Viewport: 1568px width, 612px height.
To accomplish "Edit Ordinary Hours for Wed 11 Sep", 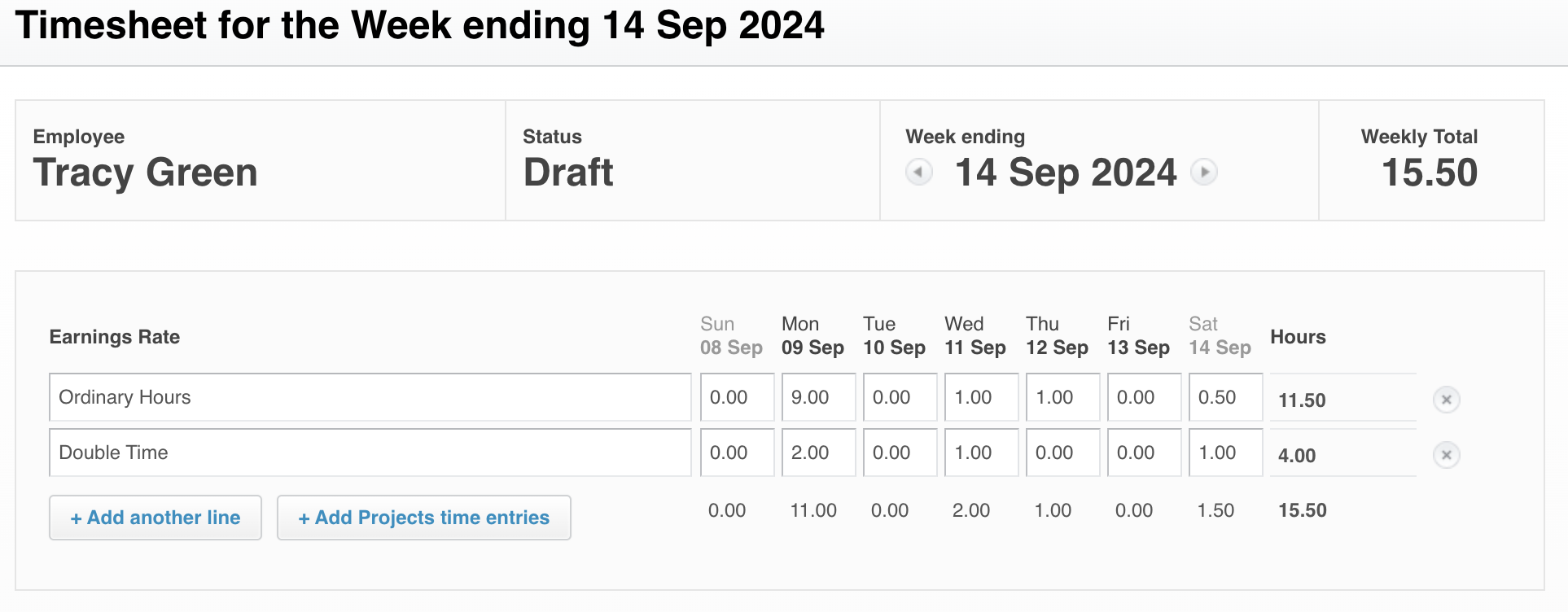I will tap(982, 397).
